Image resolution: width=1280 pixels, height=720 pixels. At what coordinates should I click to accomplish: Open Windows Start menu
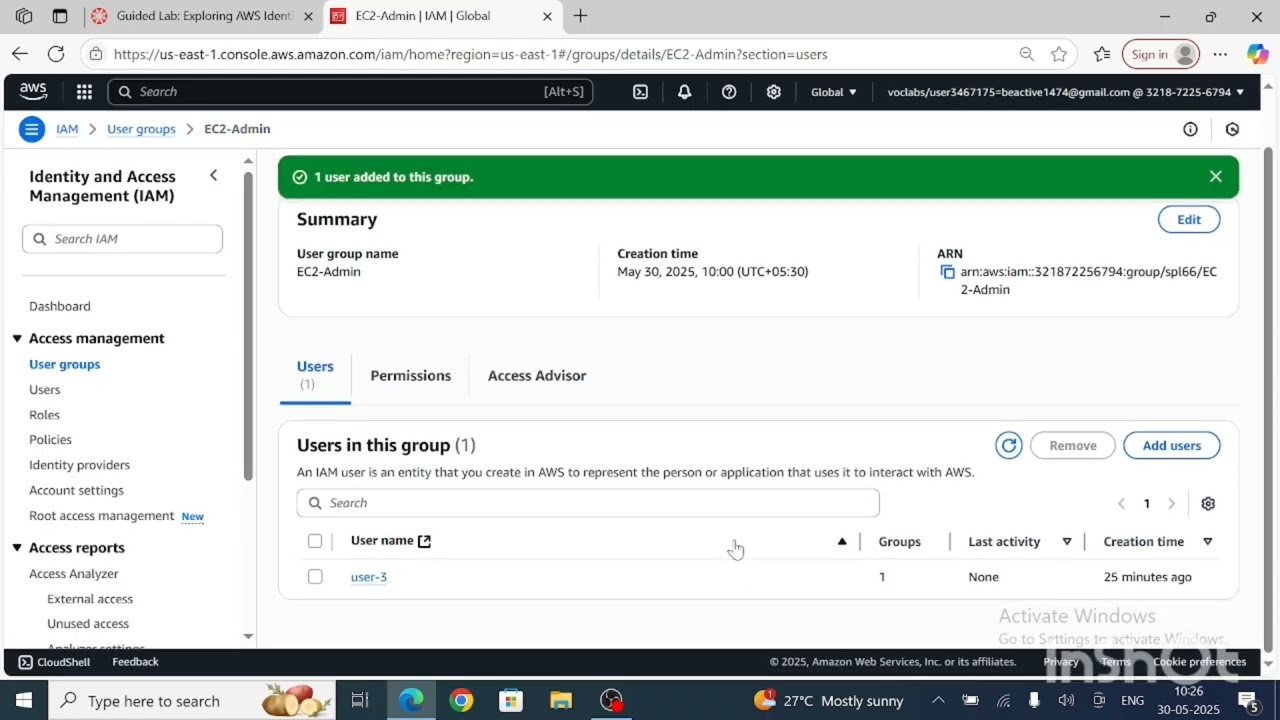click(24, 700)
